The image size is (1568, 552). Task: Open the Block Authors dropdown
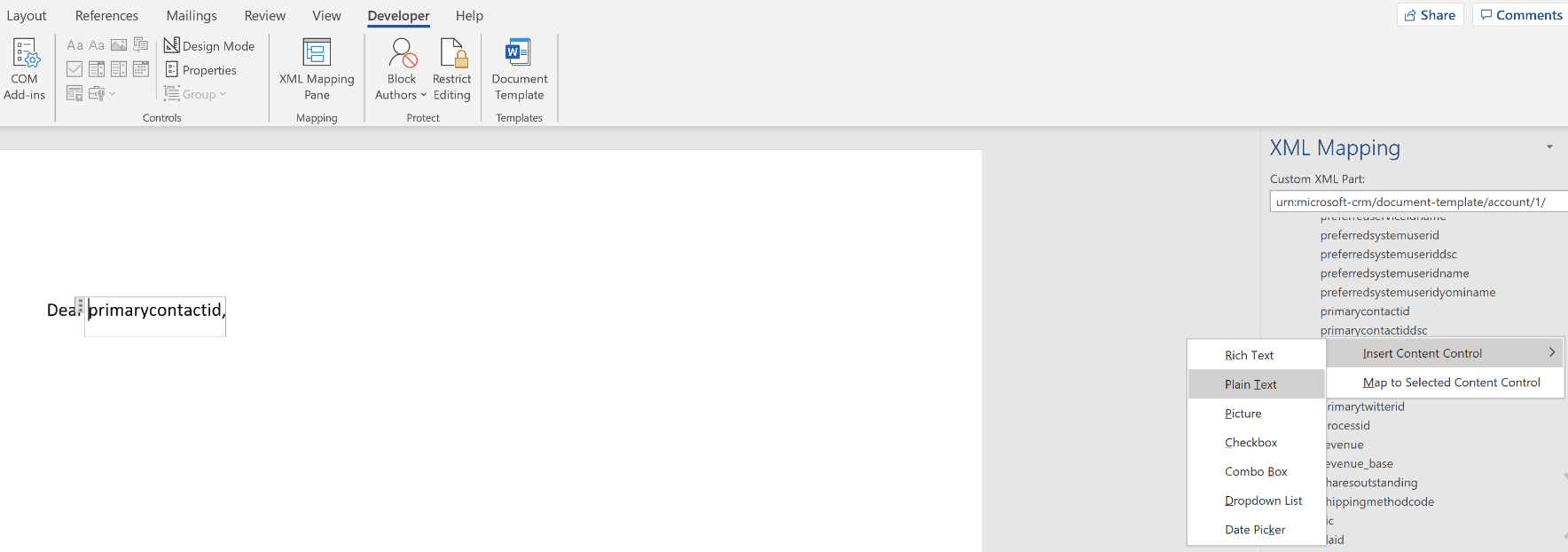click(401, 69)
